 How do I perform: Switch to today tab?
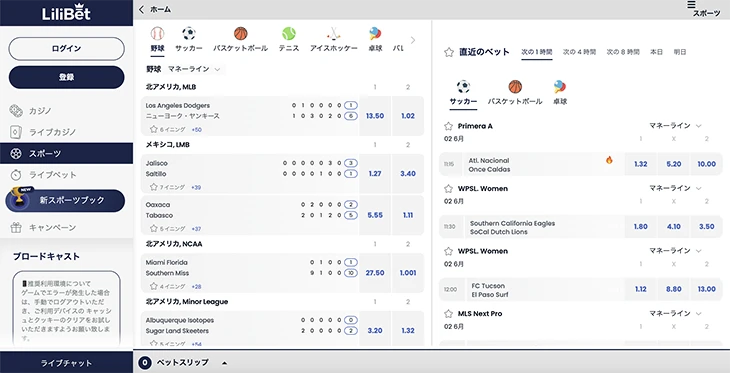(x=656, y=52)
